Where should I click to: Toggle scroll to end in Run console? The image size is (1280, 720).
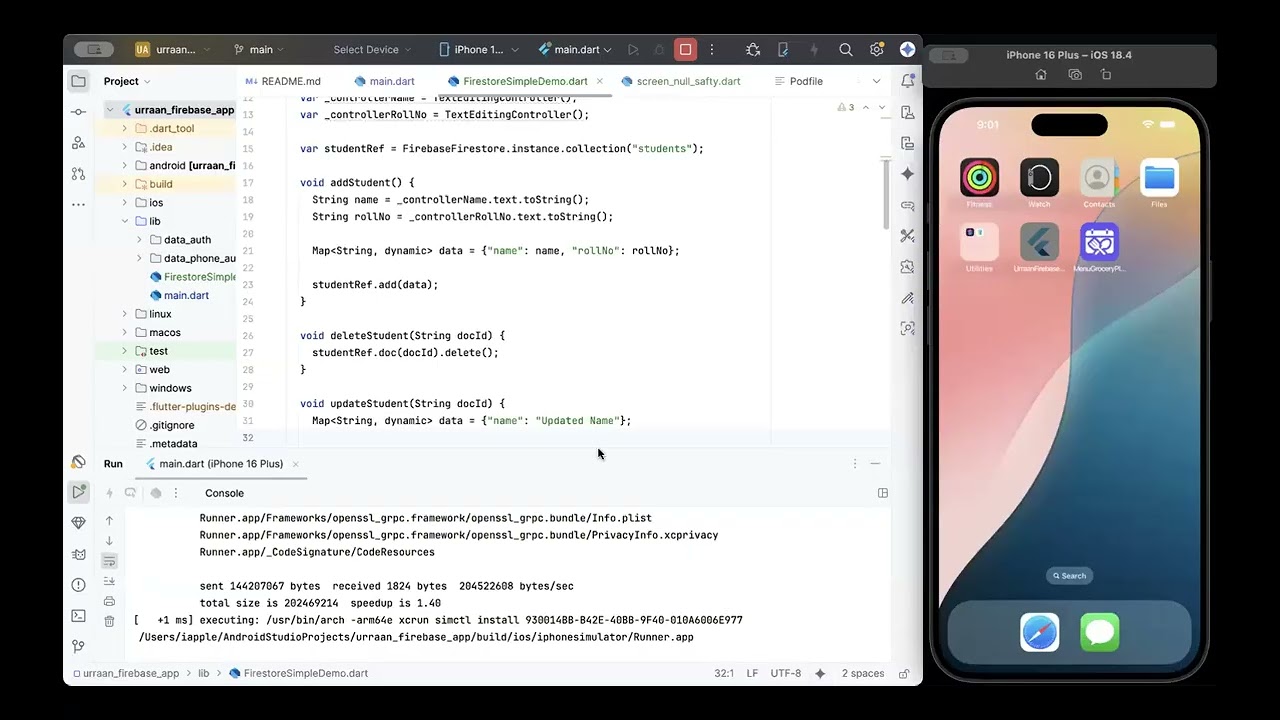pyautogui.click(x=109, y=581)
